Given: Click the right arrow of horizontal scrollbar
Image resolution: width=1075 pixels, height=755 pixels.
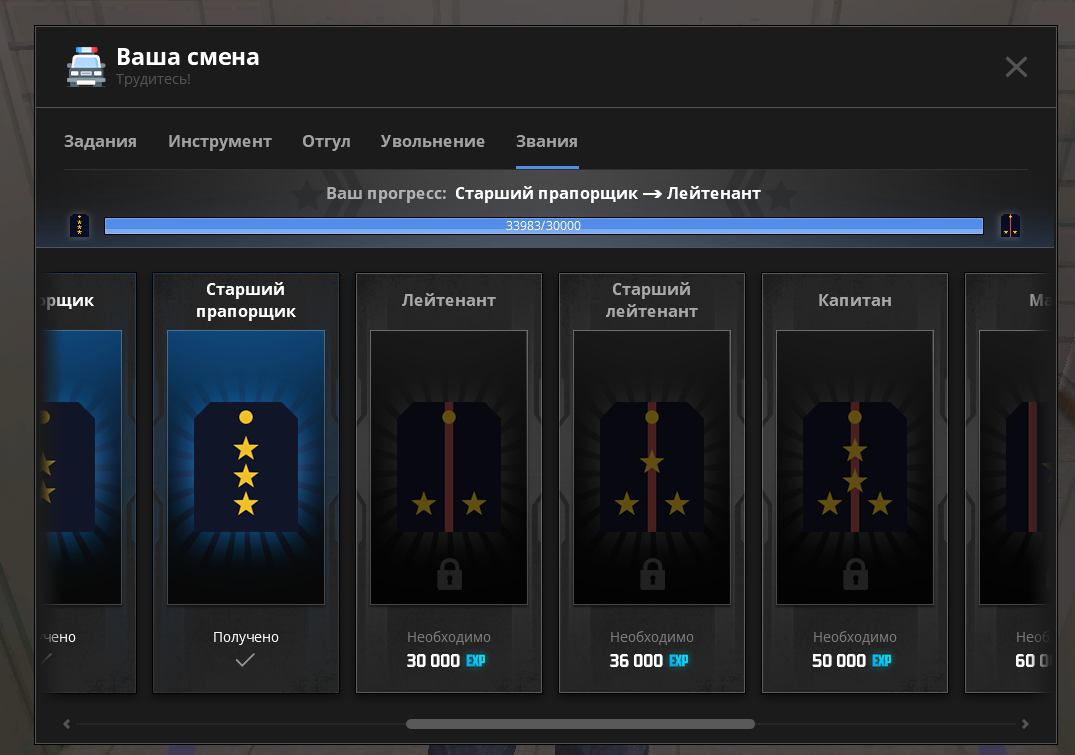Looking at the screenshot, I should pos(1025,723).
